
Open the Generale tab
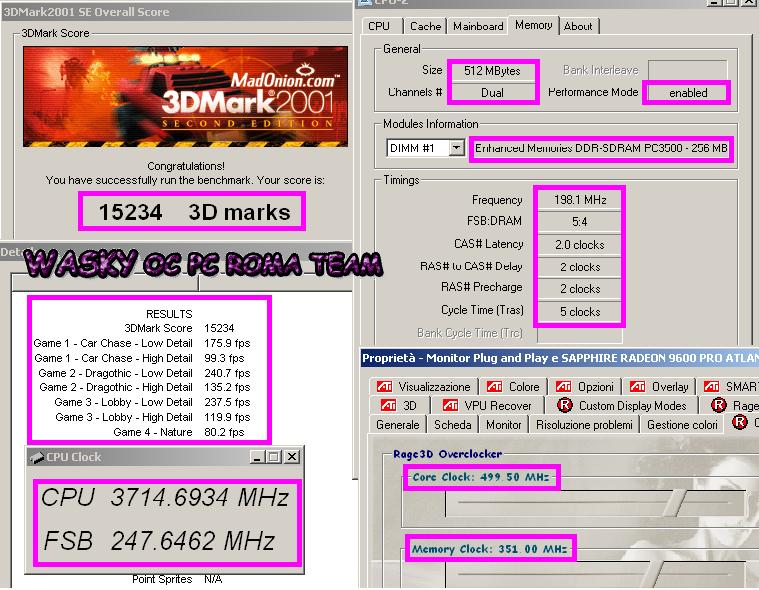[x=397, y=424]
